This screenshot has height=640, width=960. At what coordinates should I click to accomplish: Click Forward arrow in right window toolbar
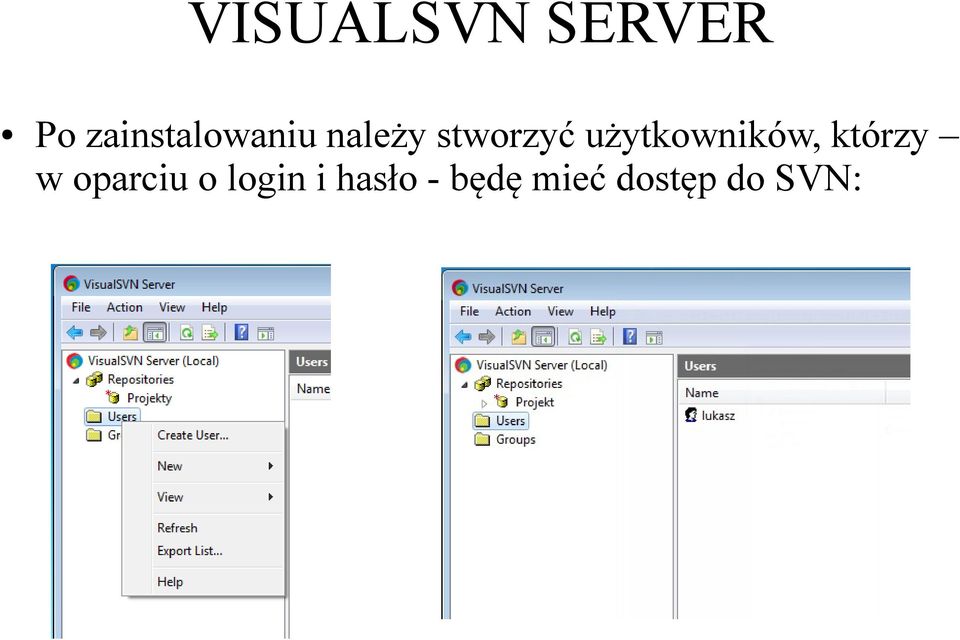[x=487, y=336]
